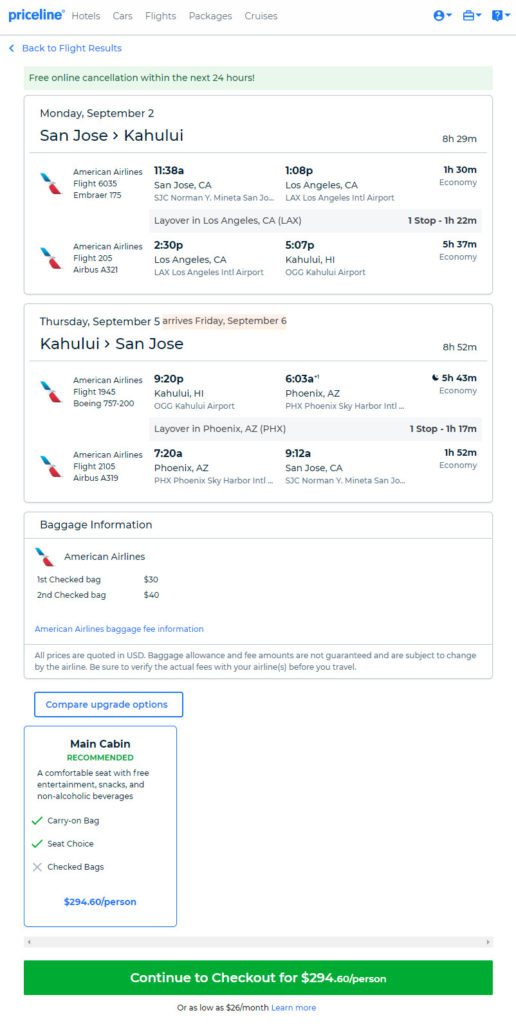Select the Main Cabin fare card
This screenshot has height=1024, width=516.
tap(101, 826)
